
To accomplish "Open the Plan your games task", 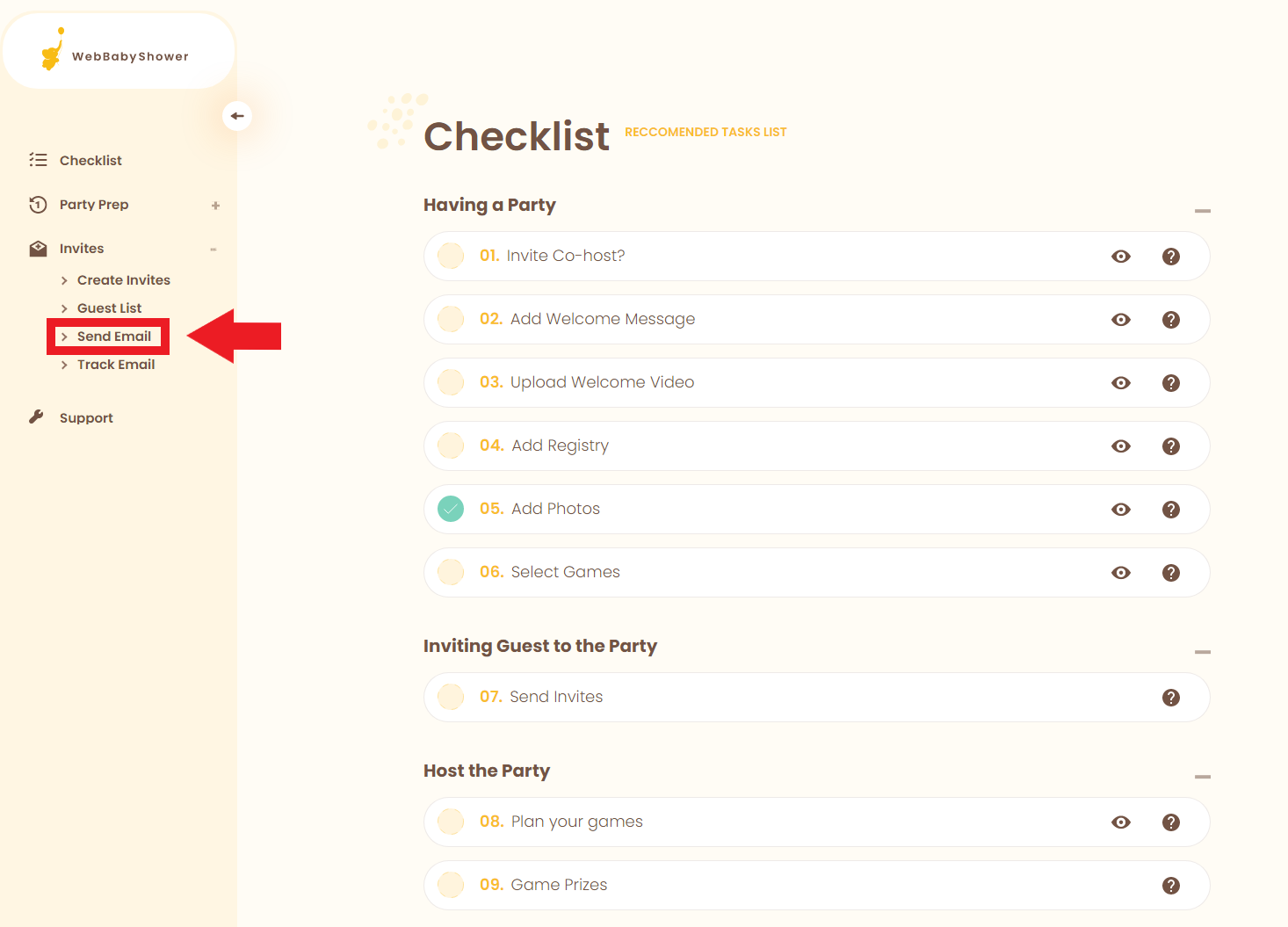I will click(576, 822).
